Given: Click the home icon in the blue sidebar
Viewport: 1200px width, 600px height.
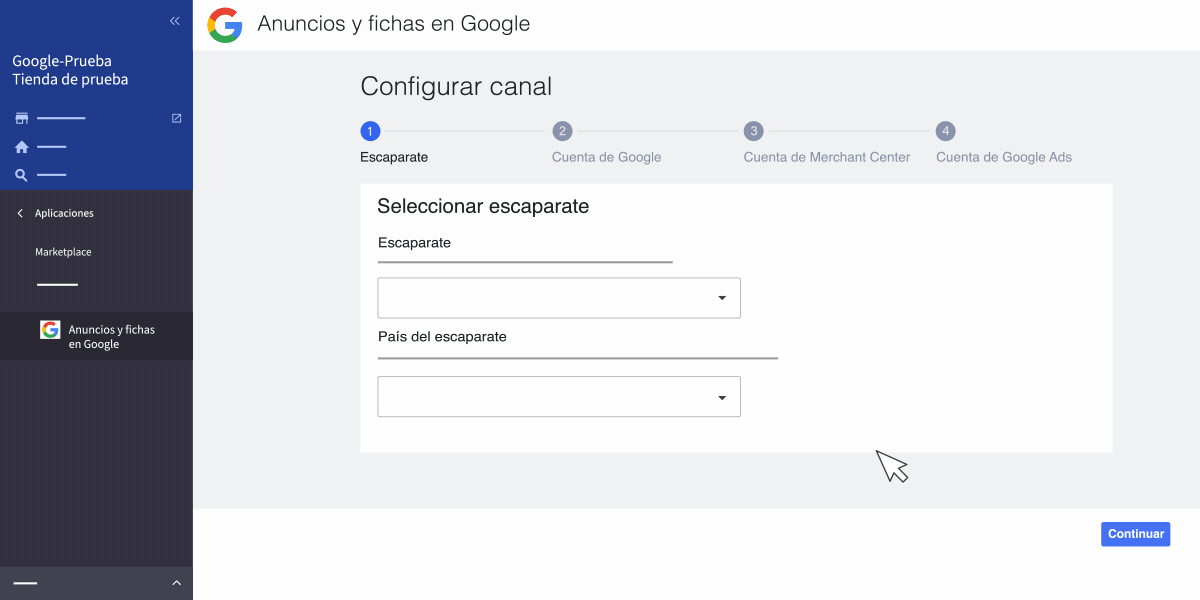Looking at the screenshot, I should pyautogui.click(x=21, y=146).
